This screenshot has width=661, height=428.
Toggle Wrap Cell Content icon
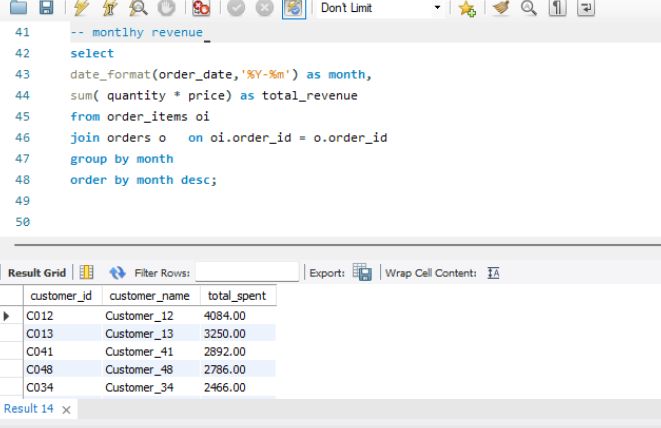493,273
